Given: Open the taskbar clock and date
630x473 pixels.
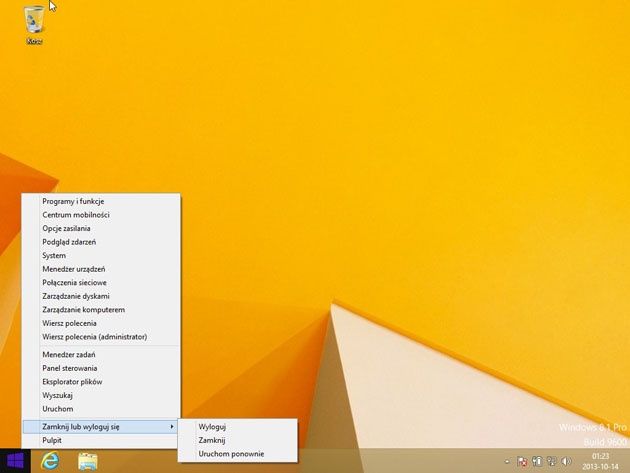Looking at the screenshot, I should [x=600, y=461].
